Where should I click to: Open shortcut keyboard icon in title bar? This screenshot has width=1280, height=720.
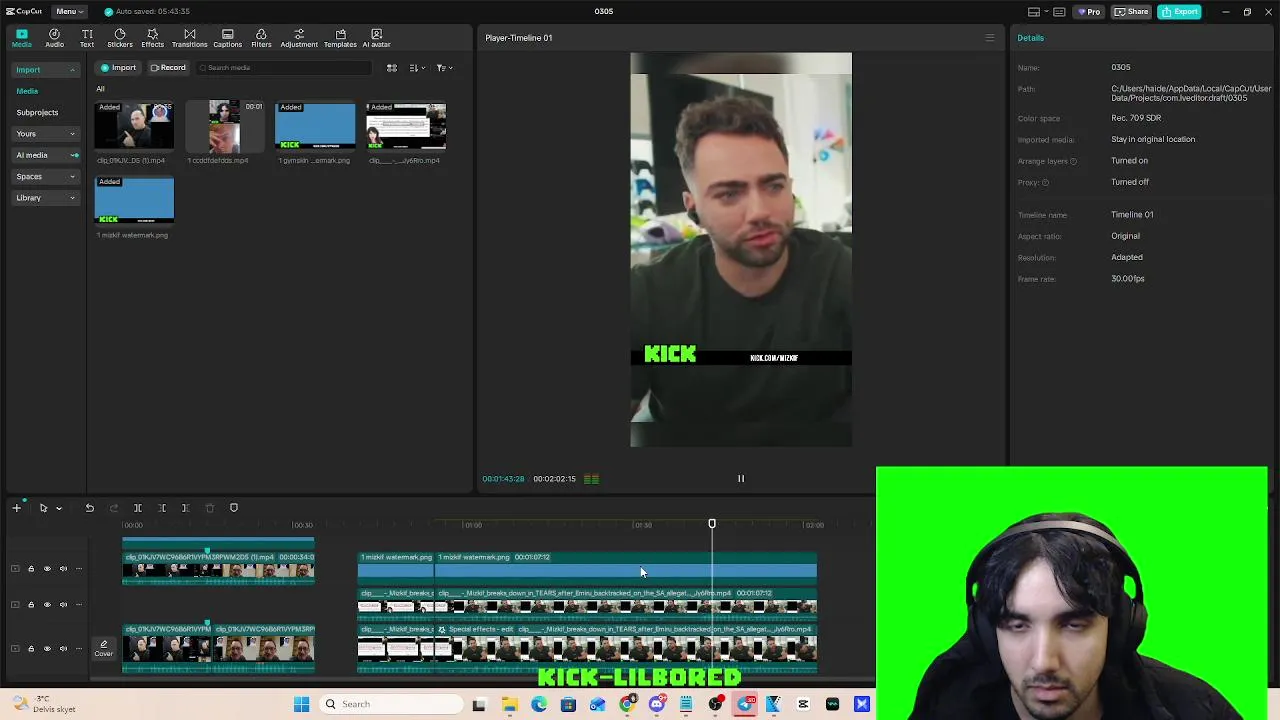(x=1059, y=12)
